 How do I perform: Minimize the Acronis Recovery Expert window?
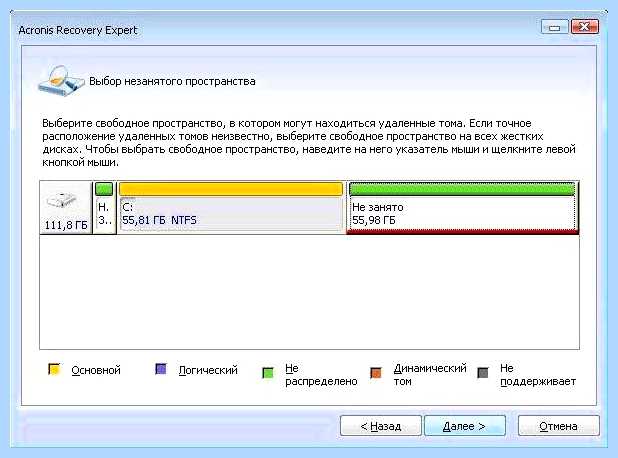[x=555, y=27]
